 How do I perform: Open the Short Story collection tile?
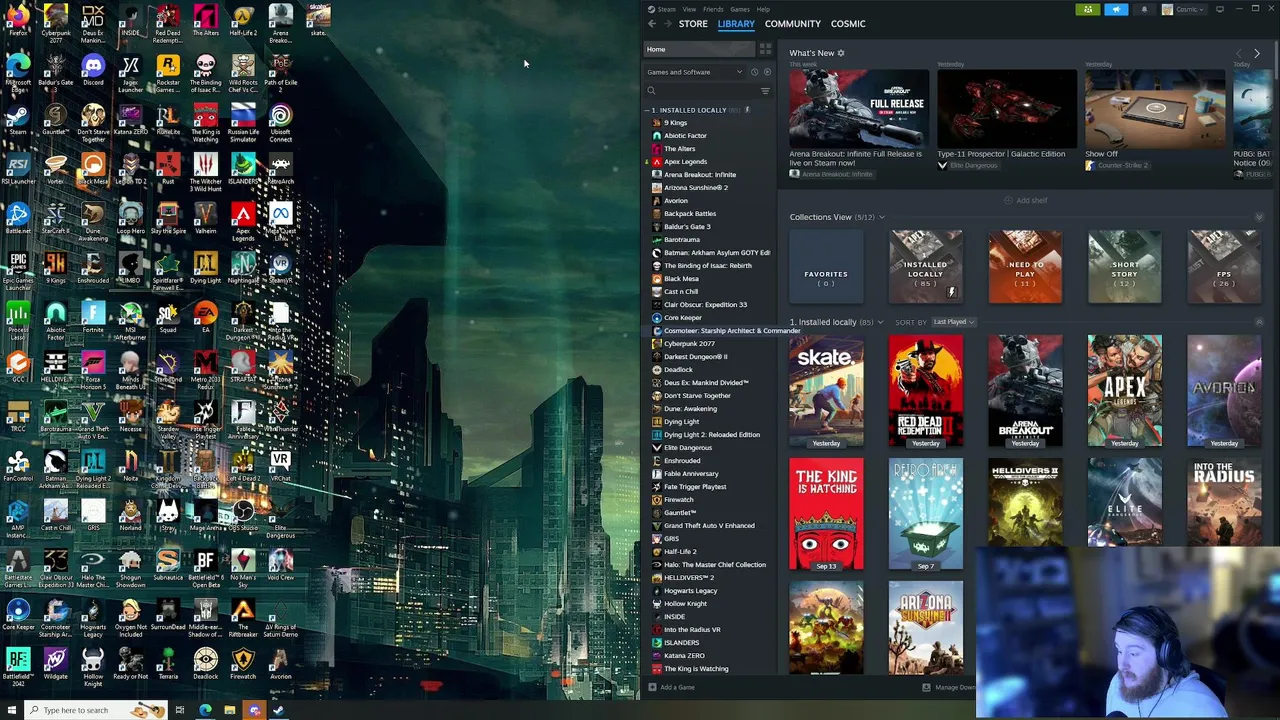(x=1125, y=267)
